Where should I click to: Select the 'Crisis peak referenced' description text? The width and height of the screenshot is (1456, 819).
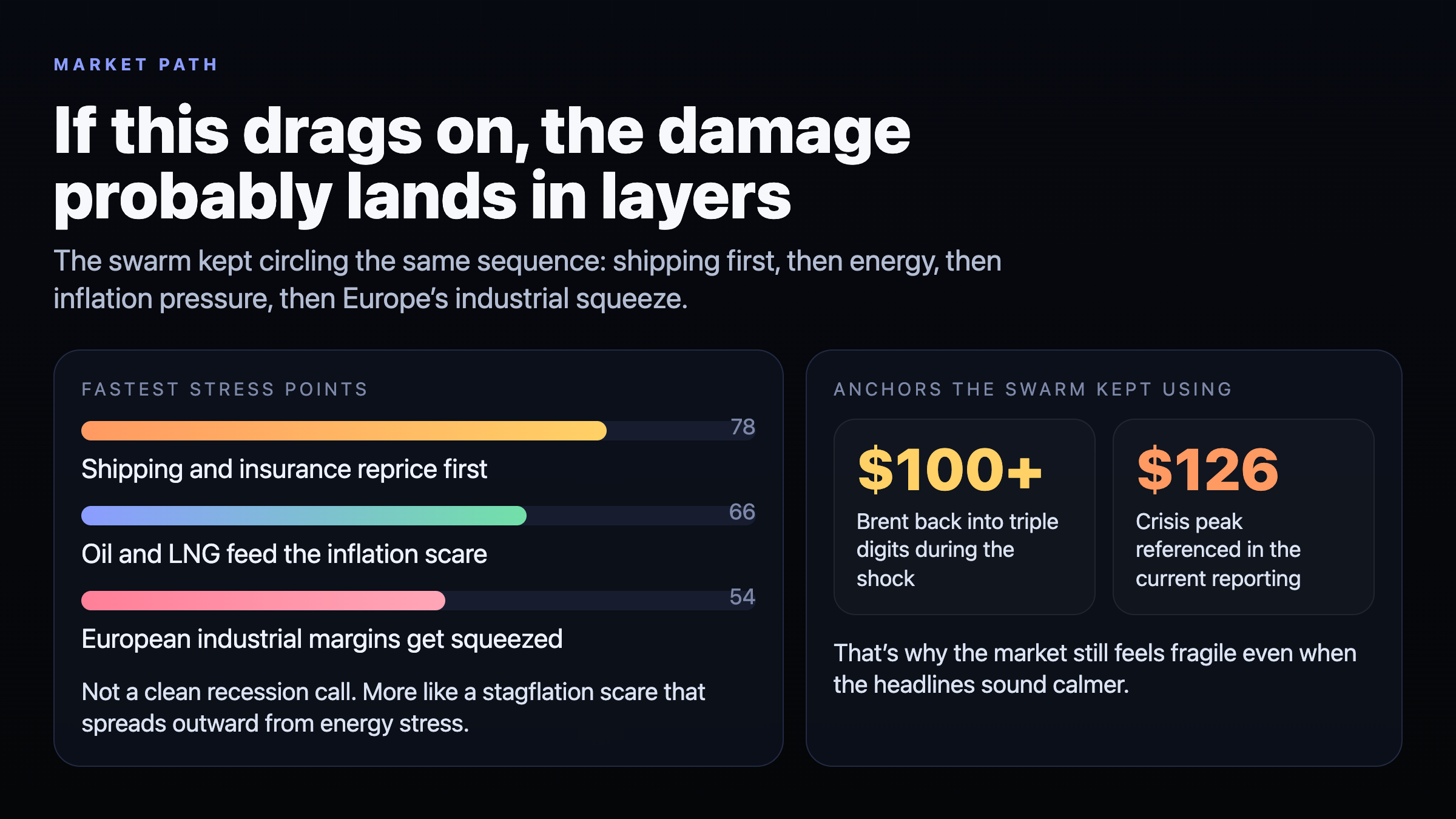1218,550
